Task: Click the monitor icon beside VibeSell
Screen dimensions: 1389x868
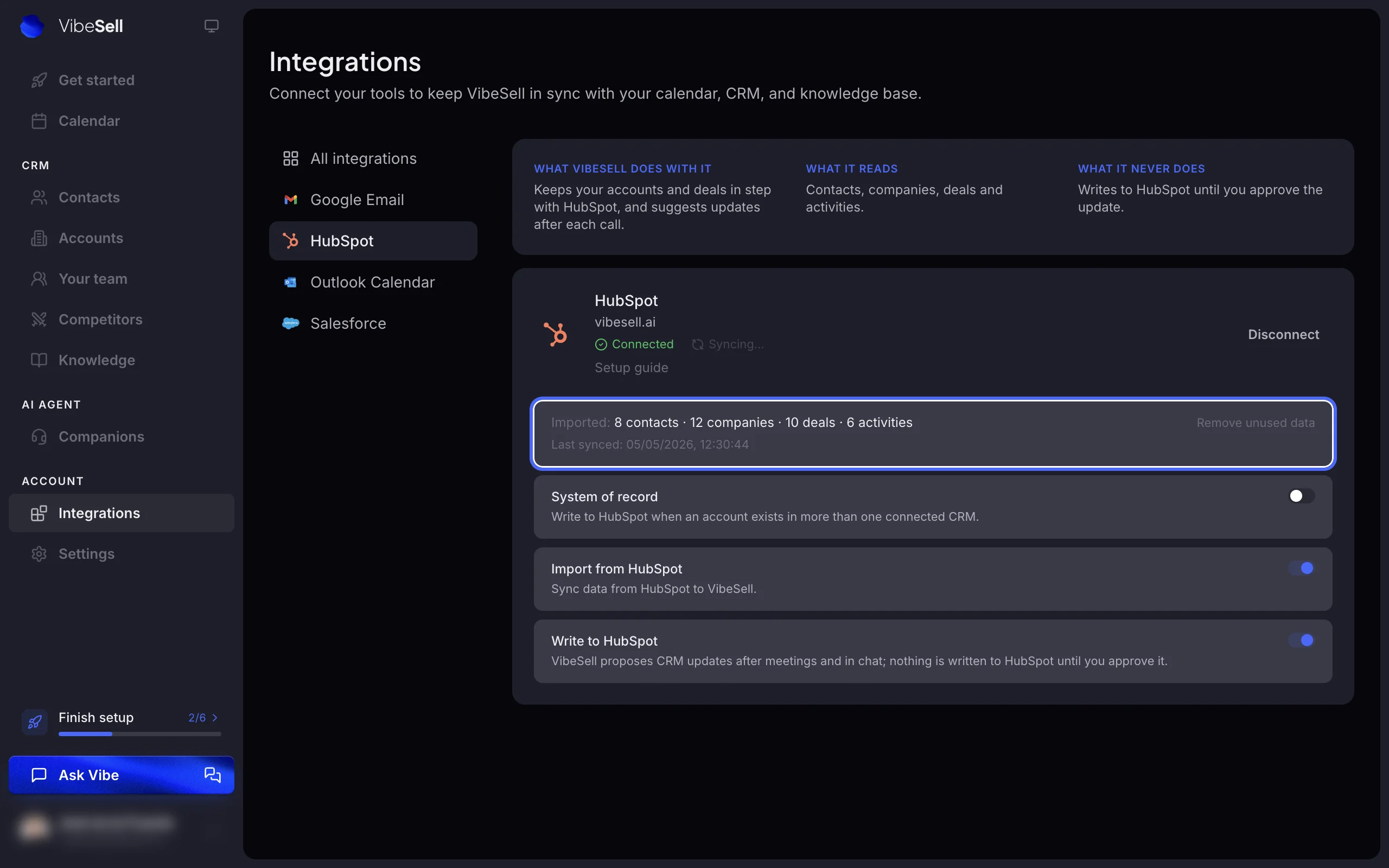Action: tap(211, 26)
